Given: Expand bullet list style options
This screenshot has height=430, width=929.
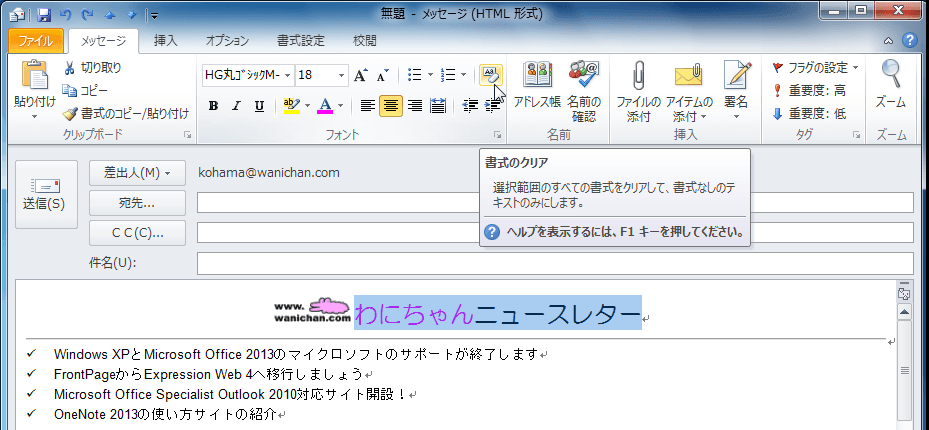Looking at the screenshot, I should click(430, 75).
